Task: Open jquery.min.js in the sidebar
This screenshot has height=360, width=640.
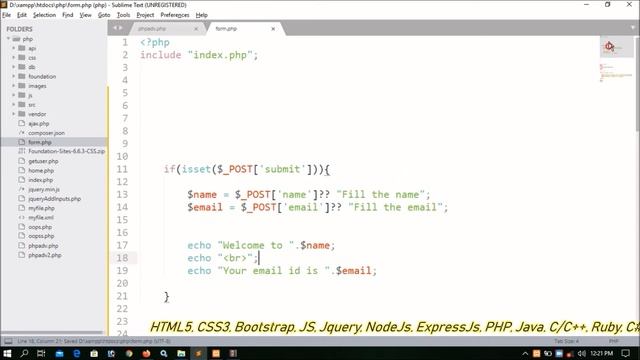Action: pos(44,189)
